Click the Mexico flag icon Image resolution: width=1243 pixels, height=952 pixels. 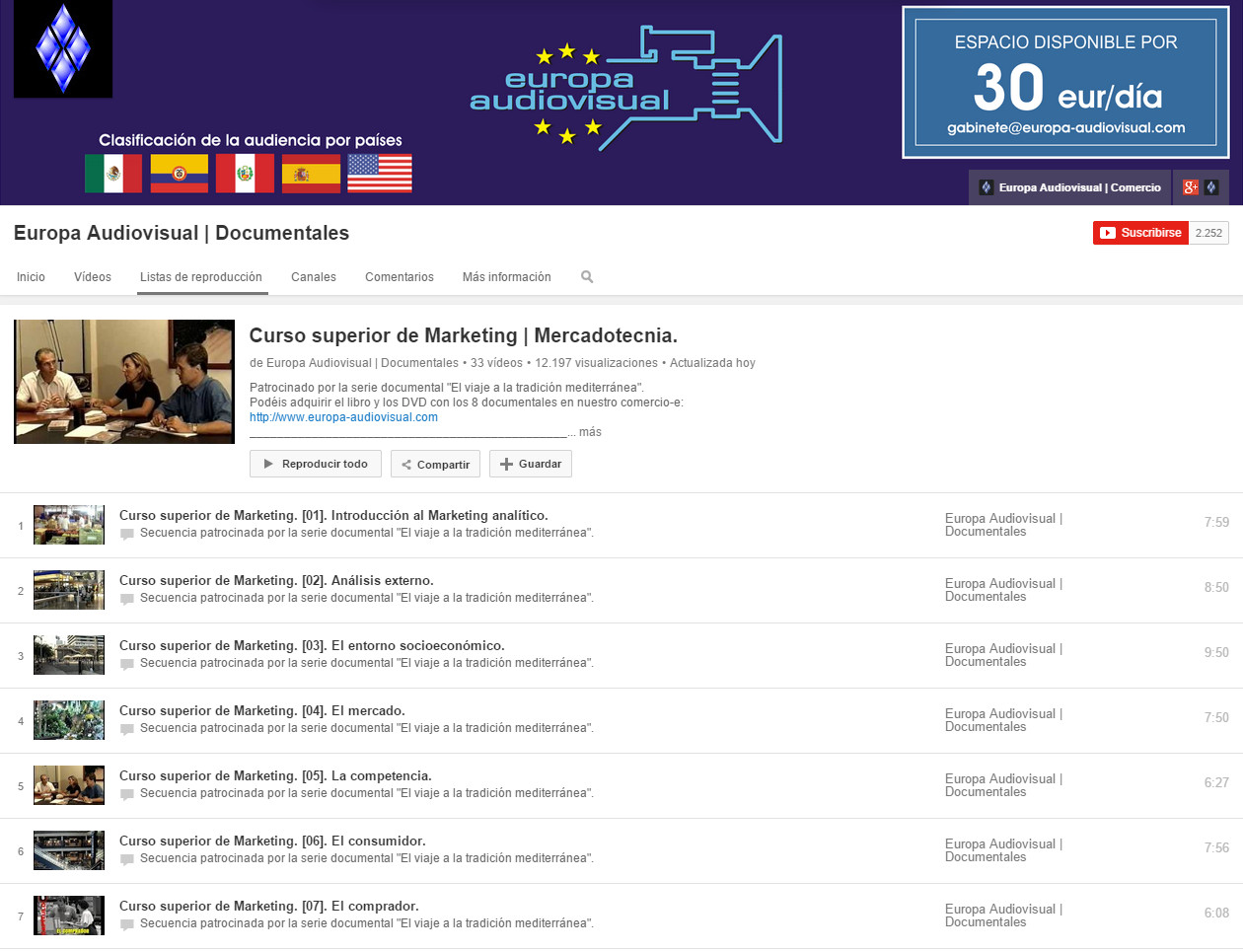(x=113, y=174)
